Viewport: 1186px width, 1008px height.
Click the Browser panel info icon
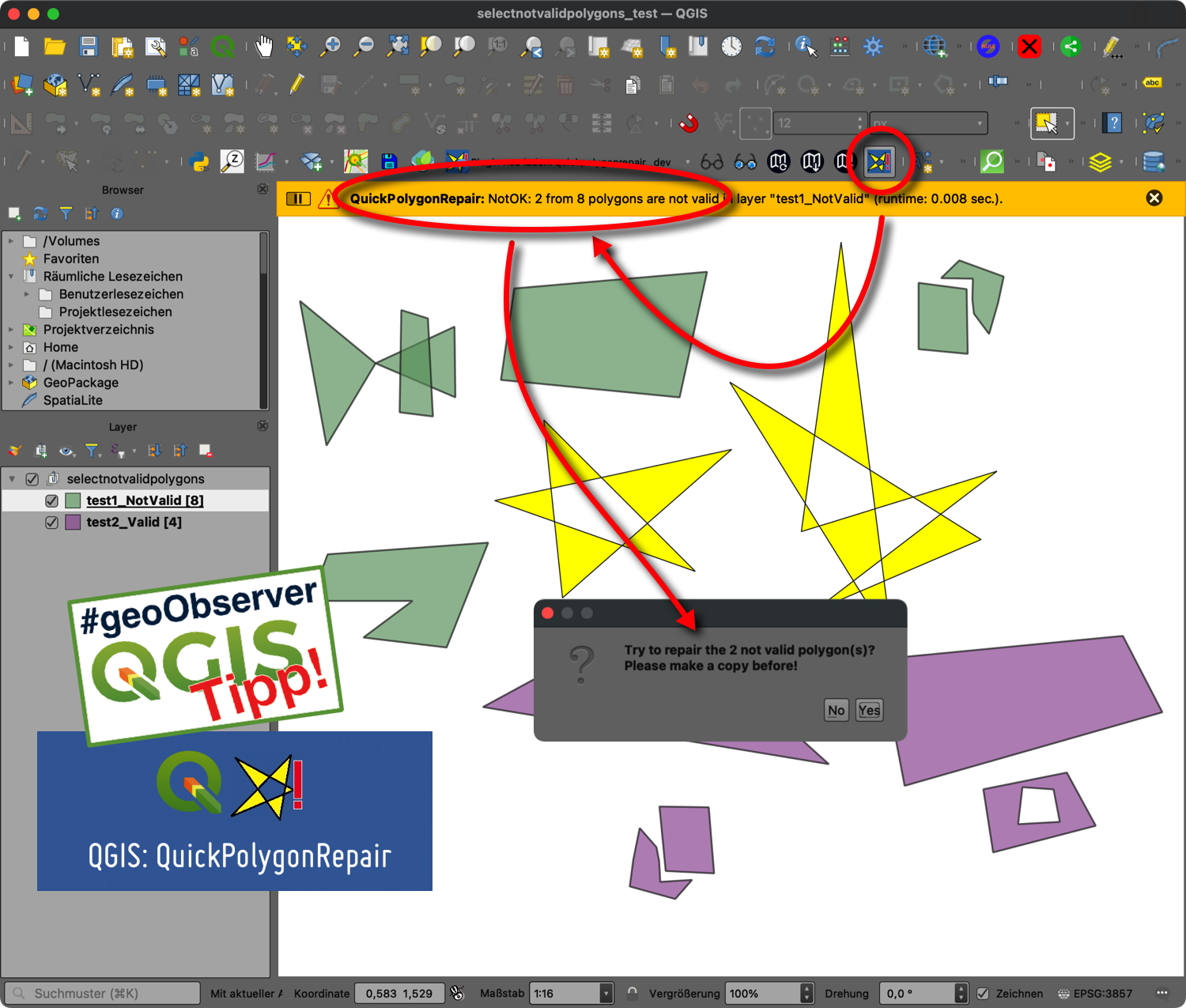[x=117, y=213]
